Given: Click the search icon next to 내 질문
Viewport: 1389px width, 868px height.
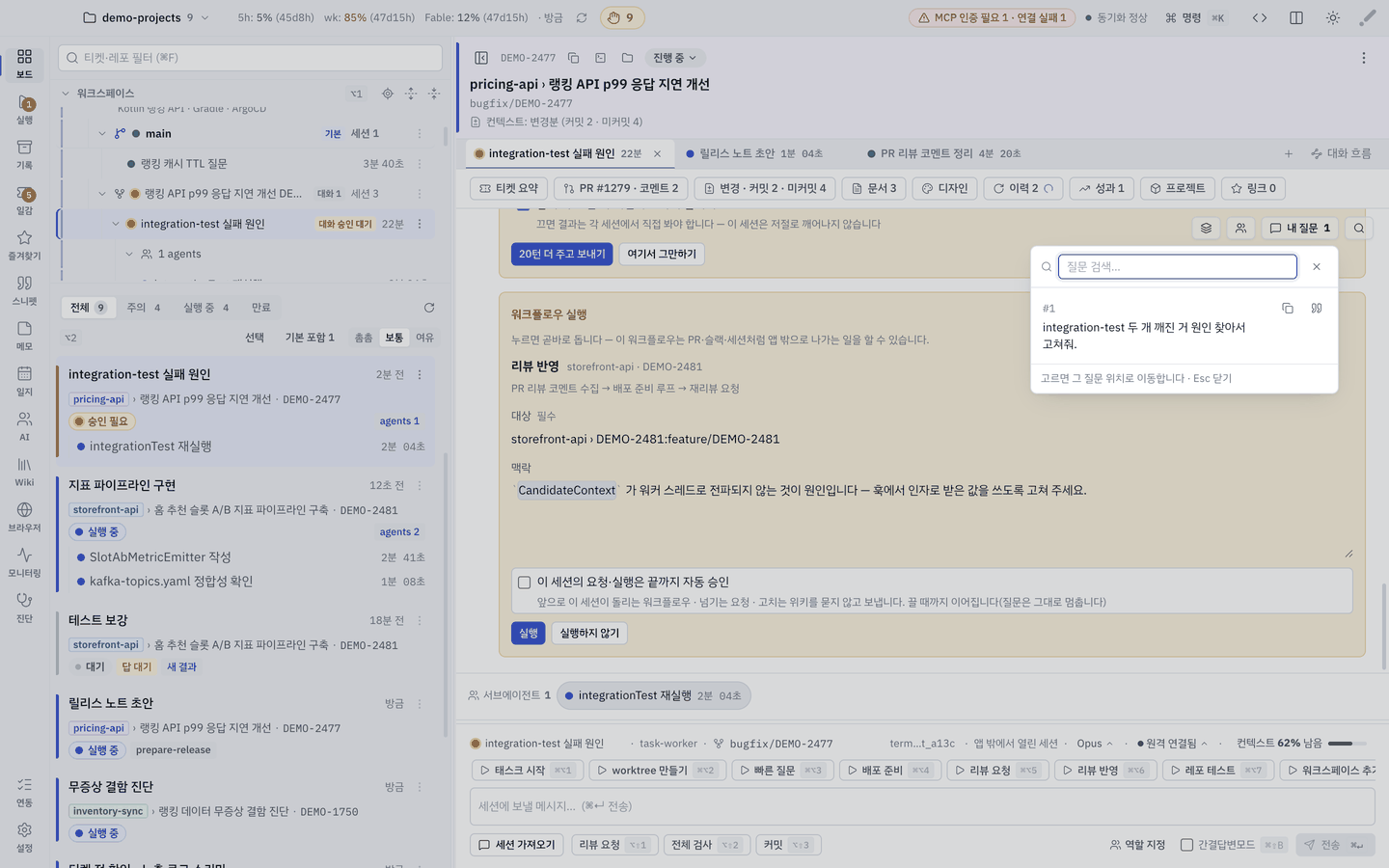Looking at the screenshot, I should [x=1359, y=229].
